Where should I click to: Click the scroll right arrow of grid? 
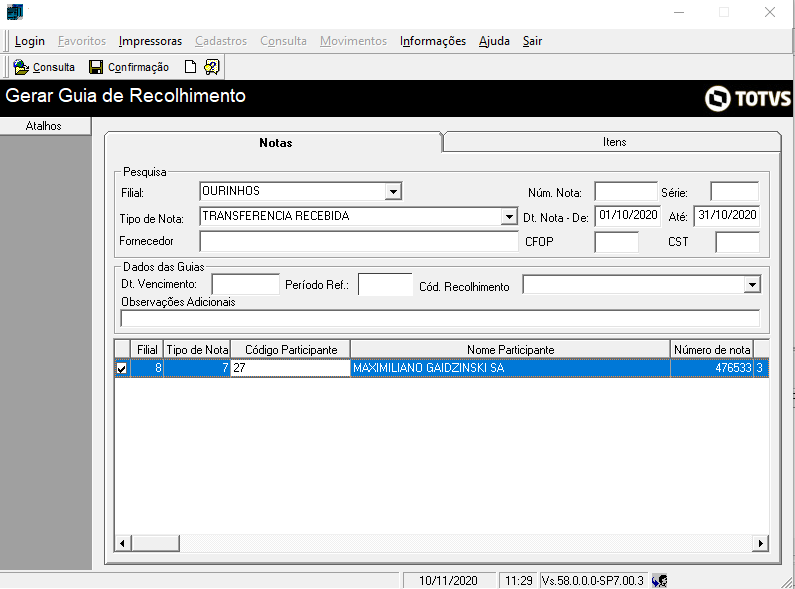[760, 543]
